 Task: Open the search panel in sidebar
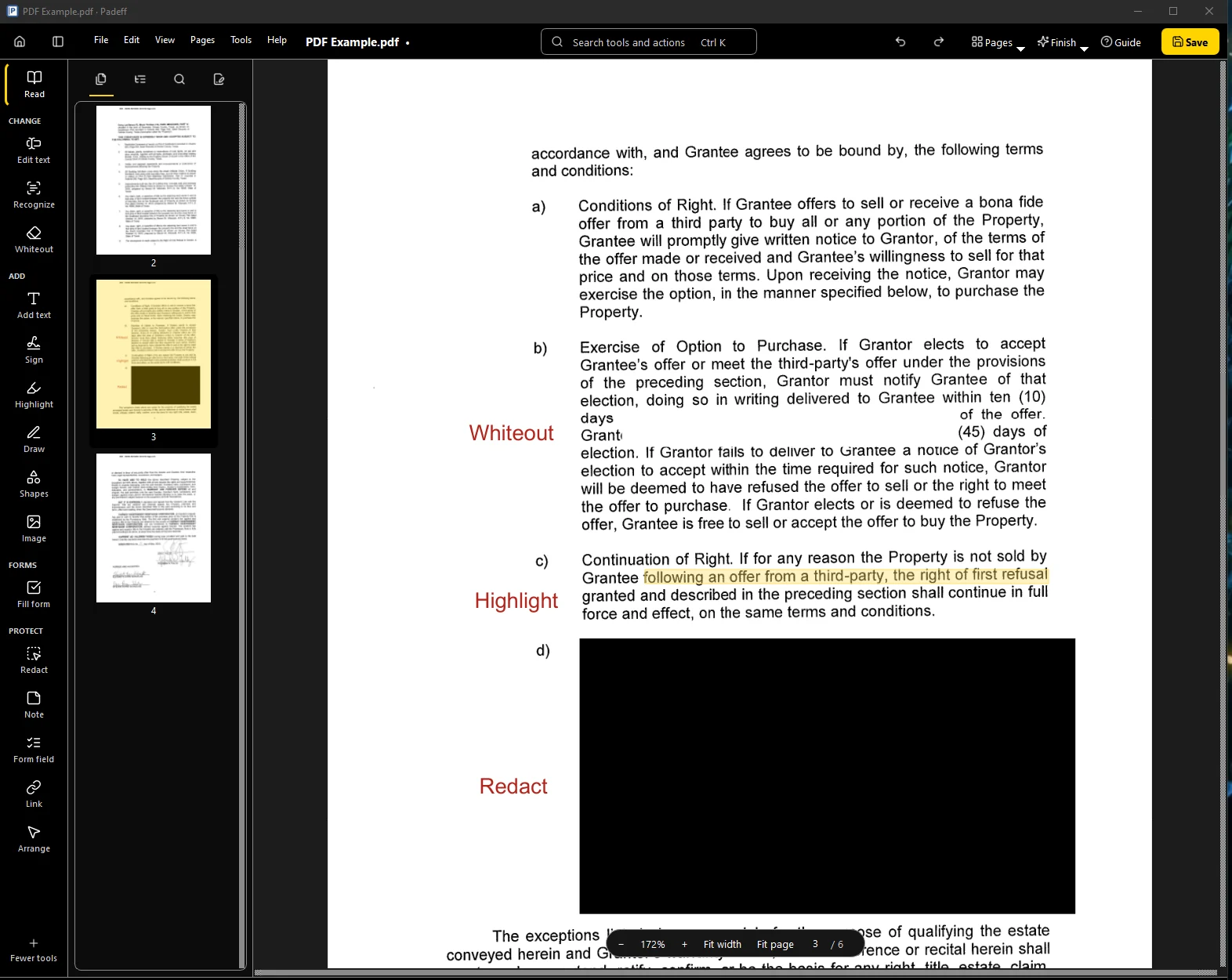click(179, 79)
